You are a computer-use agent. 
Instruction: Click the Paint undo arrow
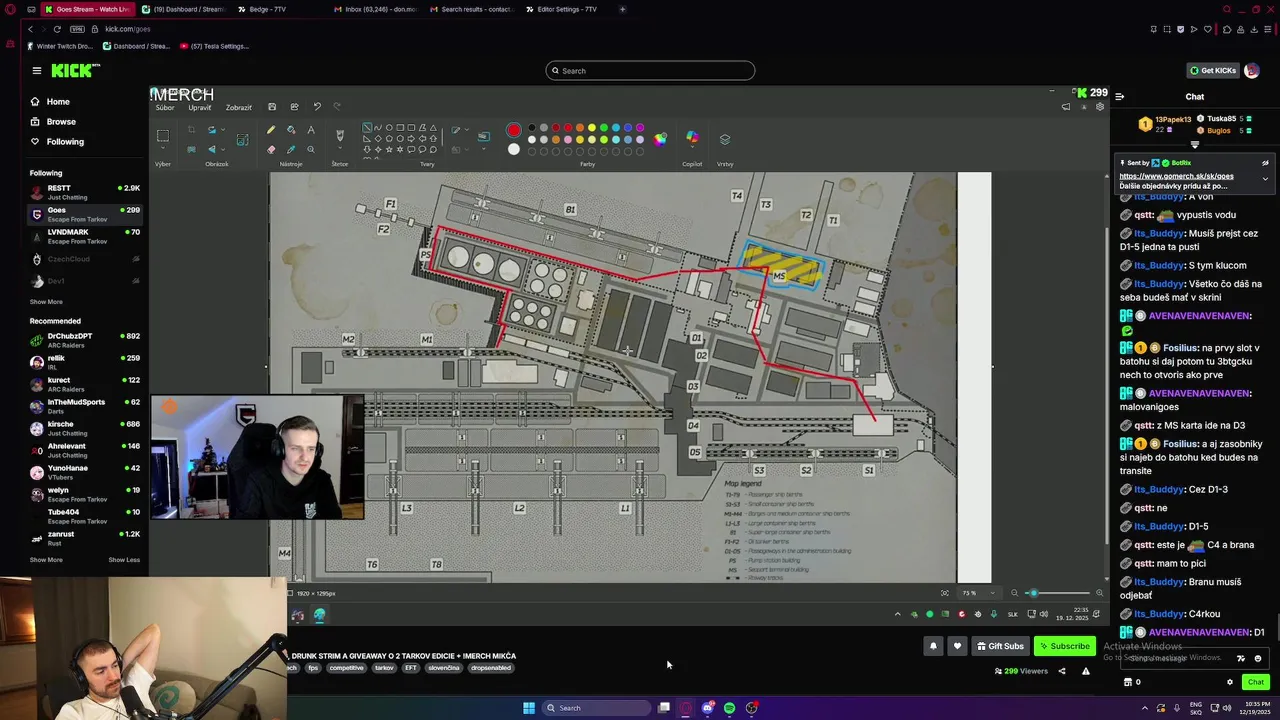coord(317,107)
